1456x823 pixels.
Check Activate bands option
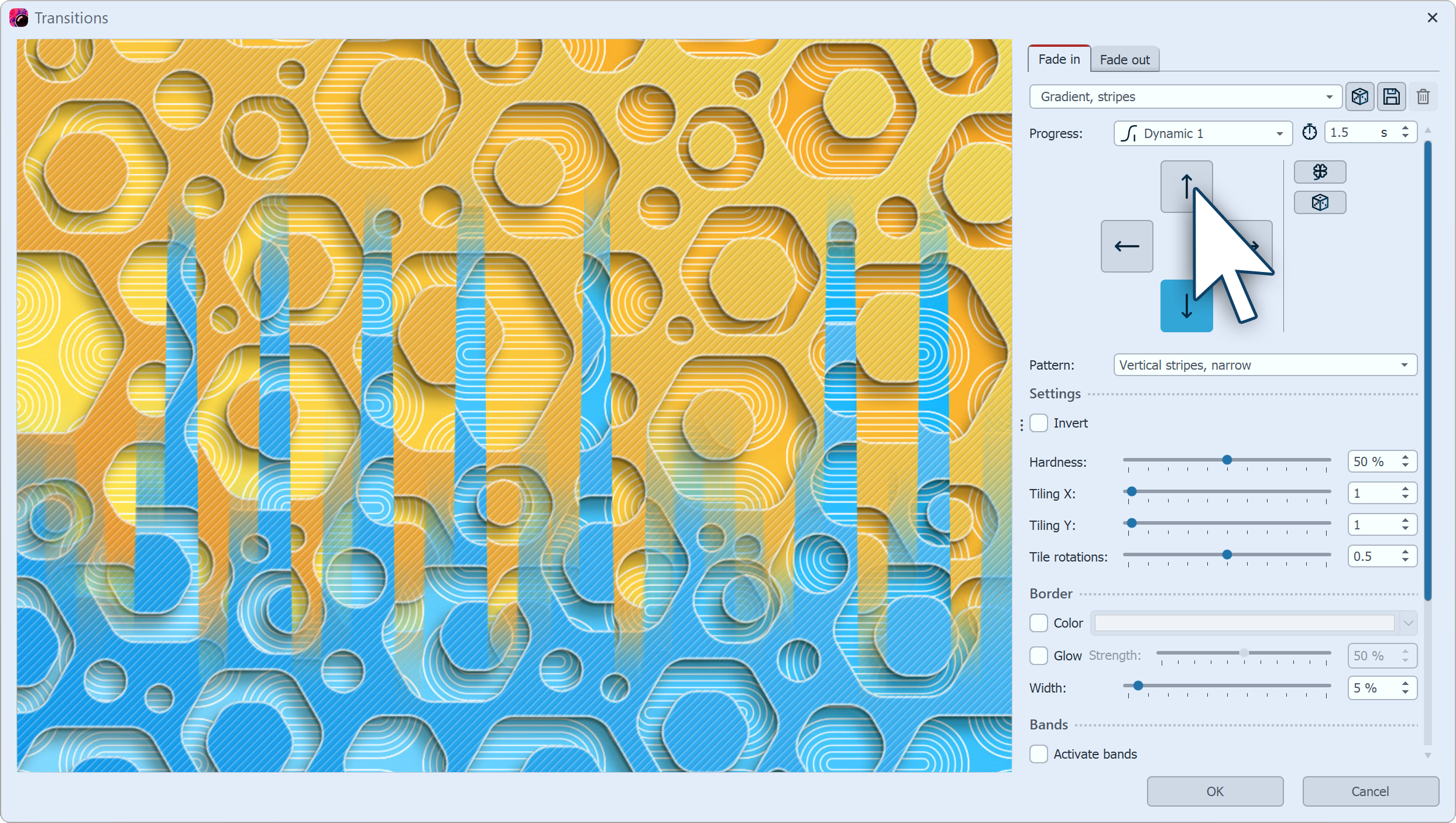coord(1039,754)
